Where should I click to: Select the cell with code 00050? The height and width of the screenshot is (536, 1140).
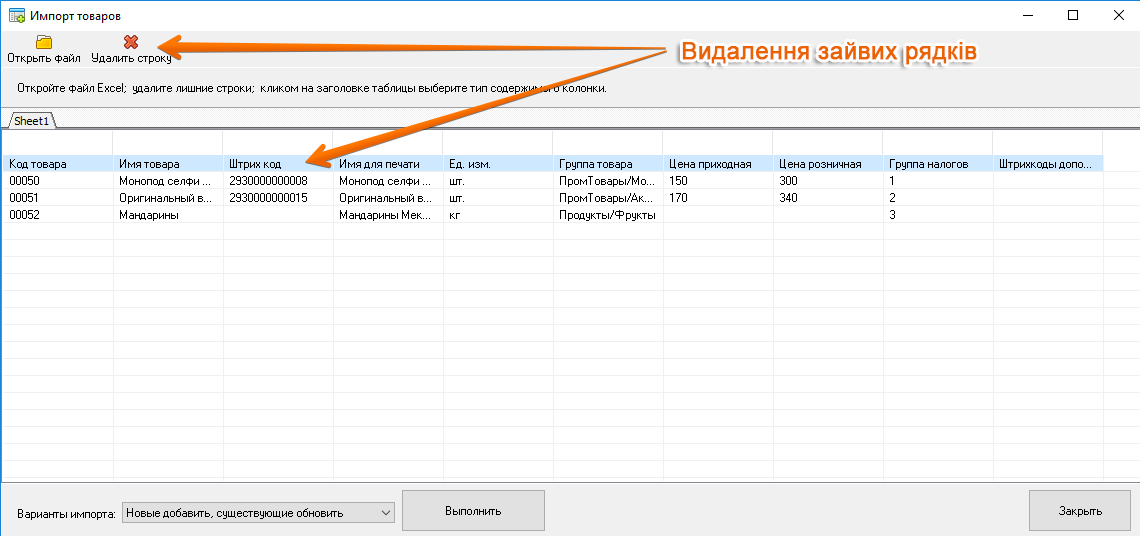pos(57,180)
